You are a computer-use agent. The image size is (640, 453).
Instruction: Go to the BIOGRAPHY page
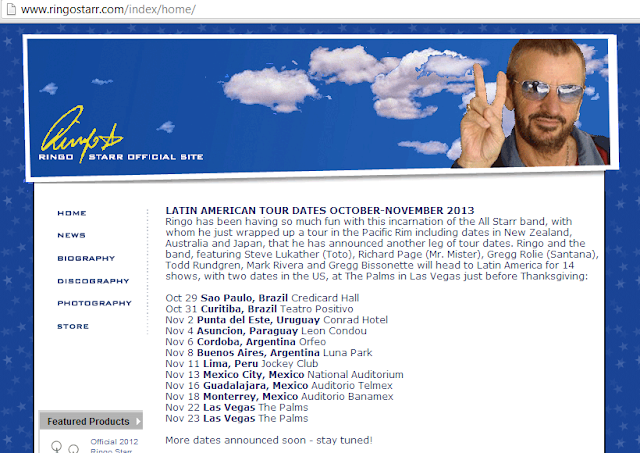[x=86, y=258]
